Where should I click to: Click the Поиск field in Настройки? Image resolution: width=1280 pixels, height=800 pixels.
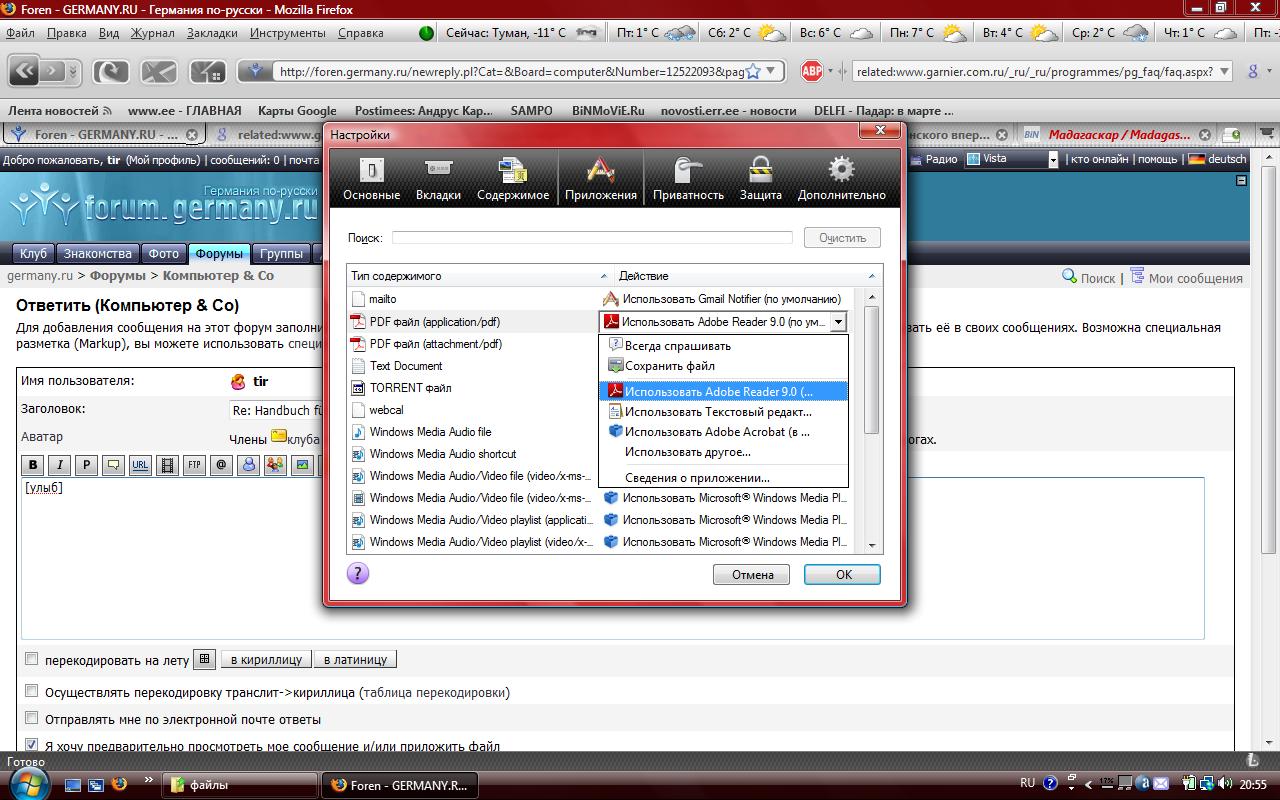click(592, 238)
